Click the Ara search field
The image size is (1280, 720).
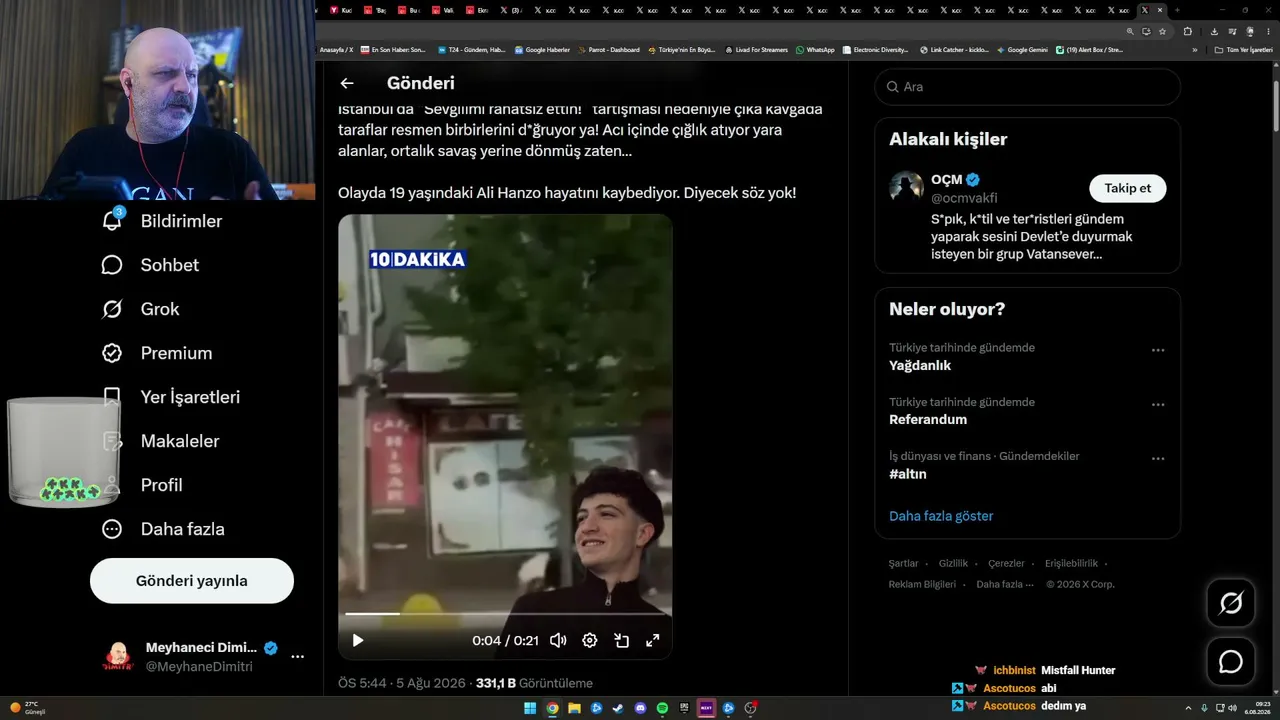pos(1027,87)
